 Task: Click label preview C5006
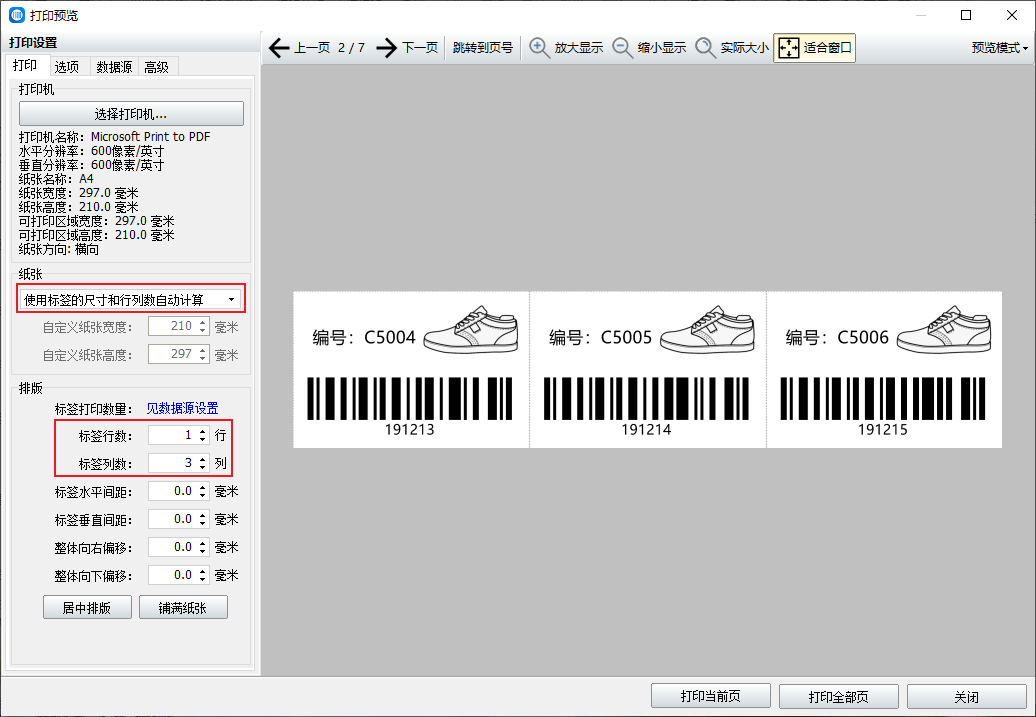884,369
